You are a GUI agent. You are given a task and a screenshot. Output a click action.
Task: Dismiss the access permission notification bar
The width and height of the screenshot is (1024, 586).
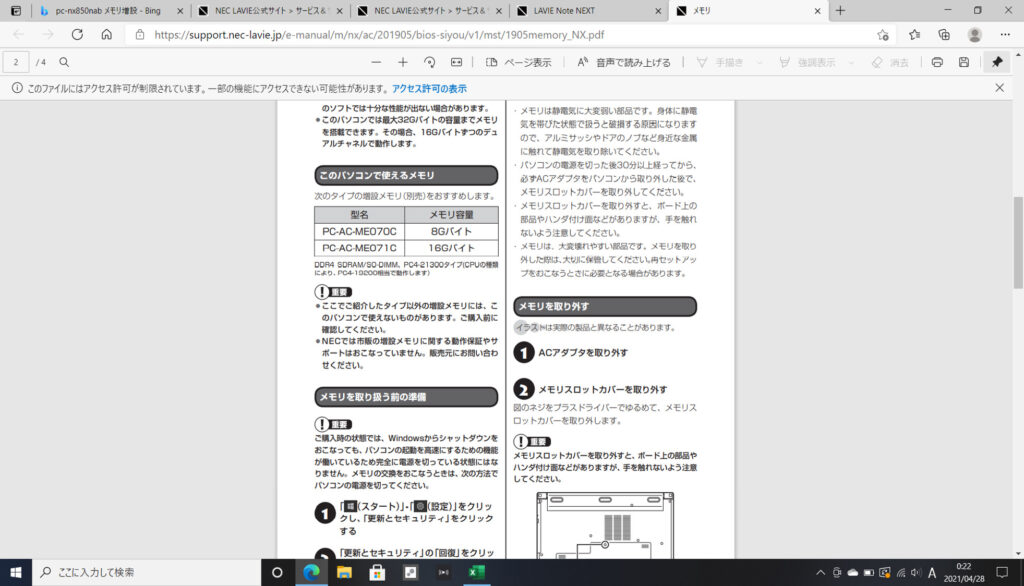click(999, 88)
